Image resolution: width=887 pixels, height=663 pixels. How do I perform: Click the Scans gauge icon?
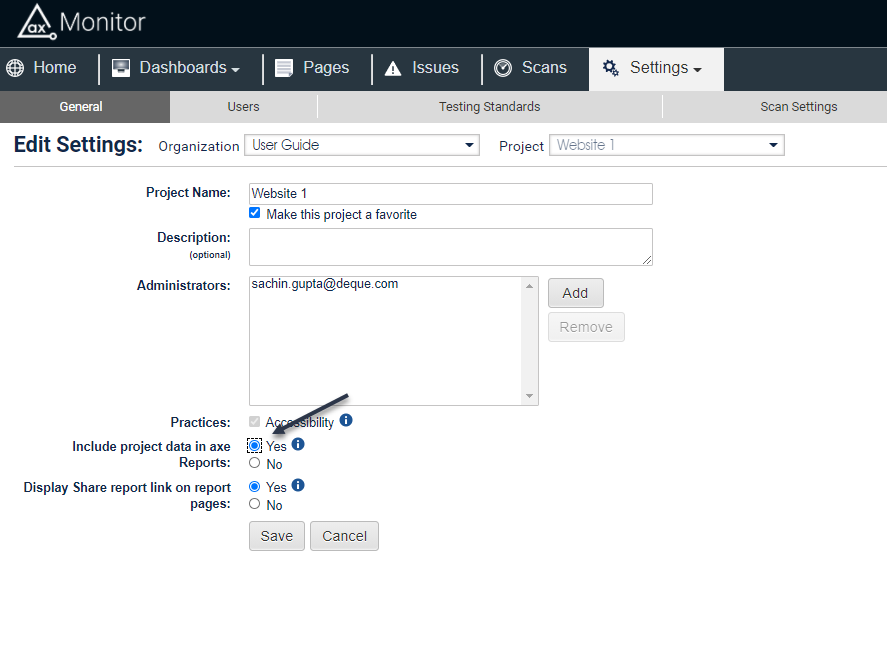point(503,68)
